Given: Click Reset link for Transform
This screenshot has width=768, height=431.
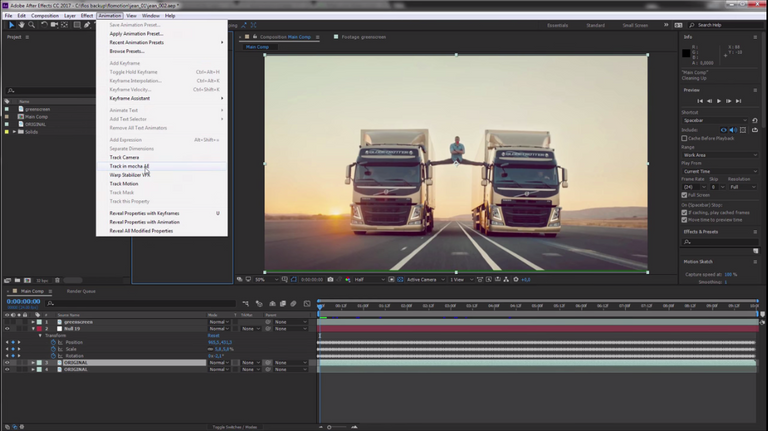Looking at the screenshot, I should pyautogui.click(x=214, y=336).
